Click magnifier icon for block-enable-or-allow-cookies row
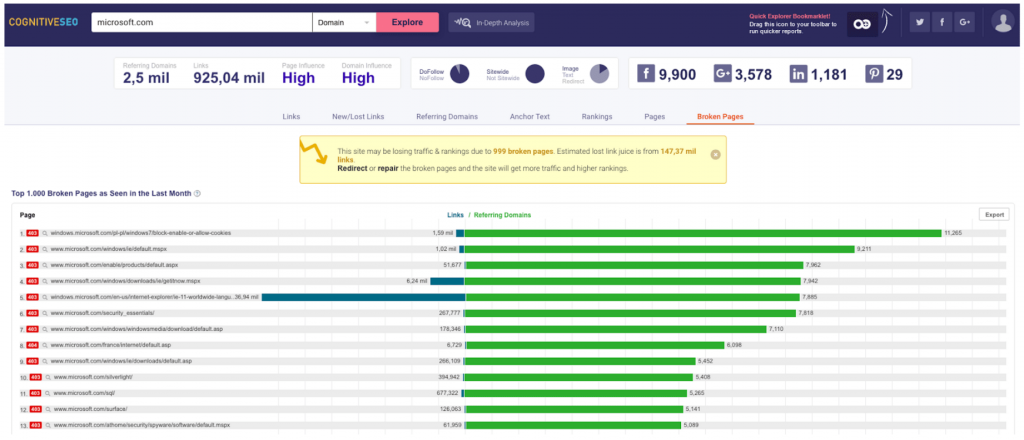Screen dimensions: 1024x440 point(45,233)
